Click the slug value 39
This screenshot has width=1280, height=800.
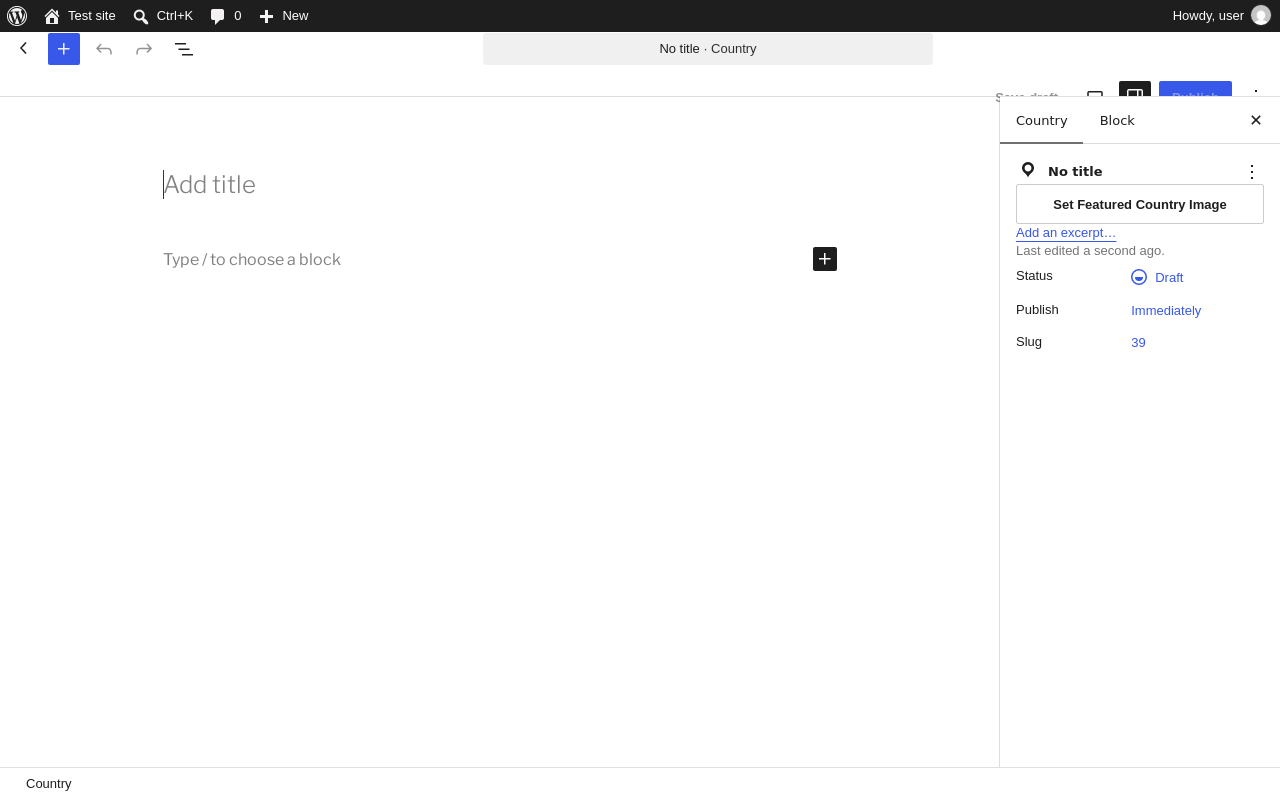pyautogui.click(x=1139, y=343)
